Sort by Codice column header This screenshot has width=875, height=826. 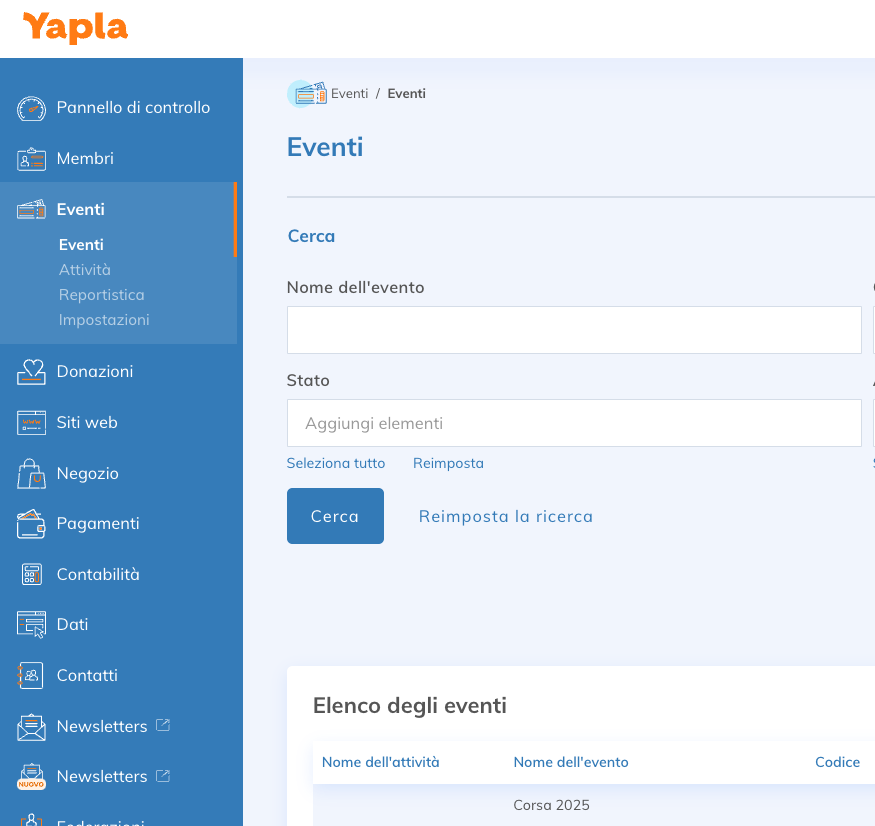837,762
